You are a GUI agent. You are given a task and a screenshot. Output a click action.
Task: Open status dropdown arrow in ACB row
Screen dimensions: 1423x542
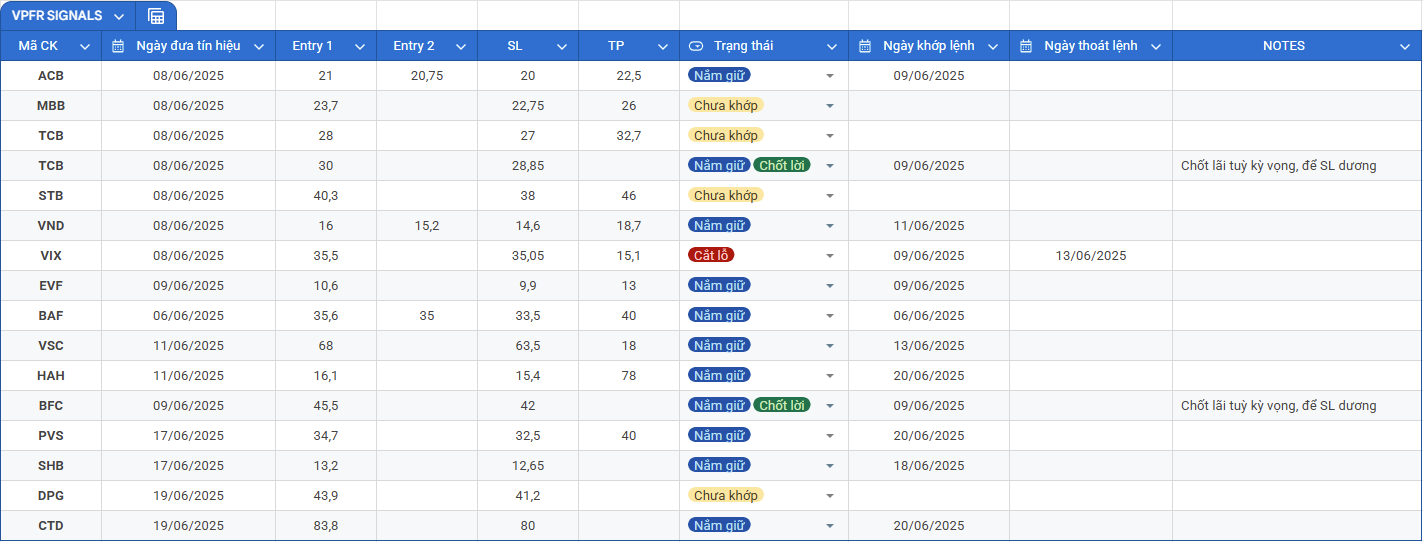point(829,76)
